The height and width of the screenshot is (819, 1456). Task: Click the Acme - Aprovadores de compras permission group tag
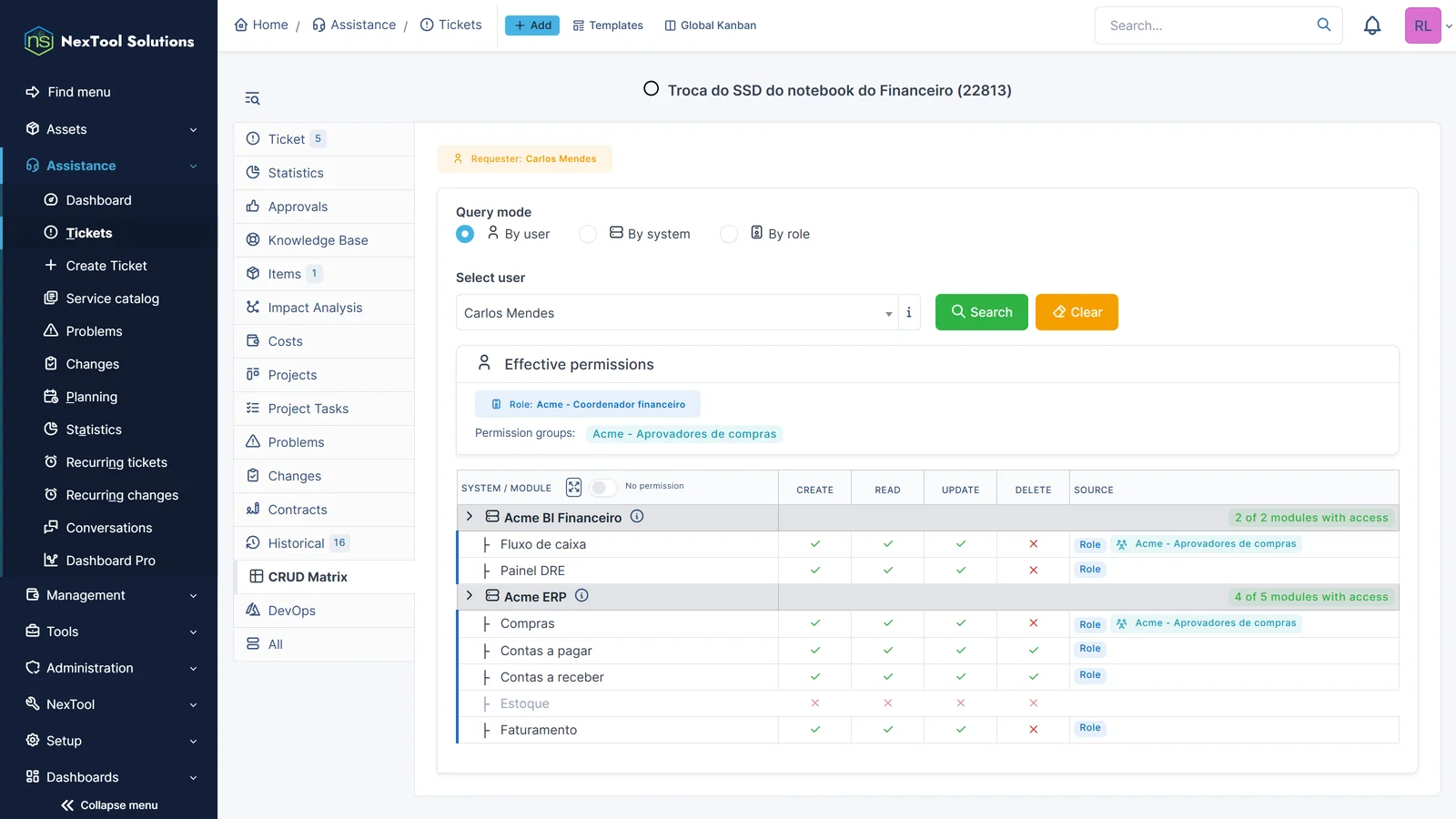[x=684, y=434]
